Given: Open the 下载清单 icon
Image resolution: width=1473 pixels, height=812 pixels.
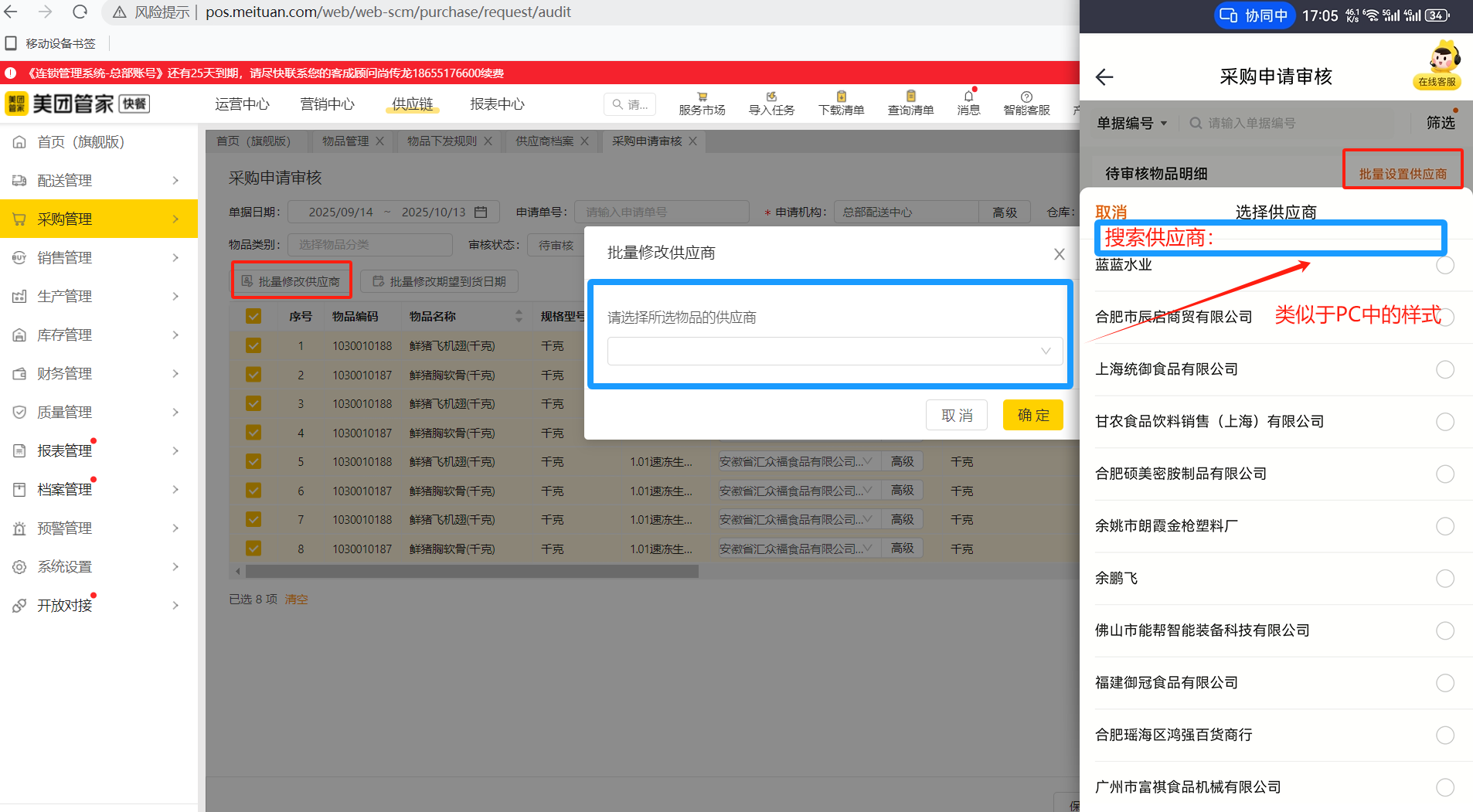Looking at the screenshot, I should (841, 97).
